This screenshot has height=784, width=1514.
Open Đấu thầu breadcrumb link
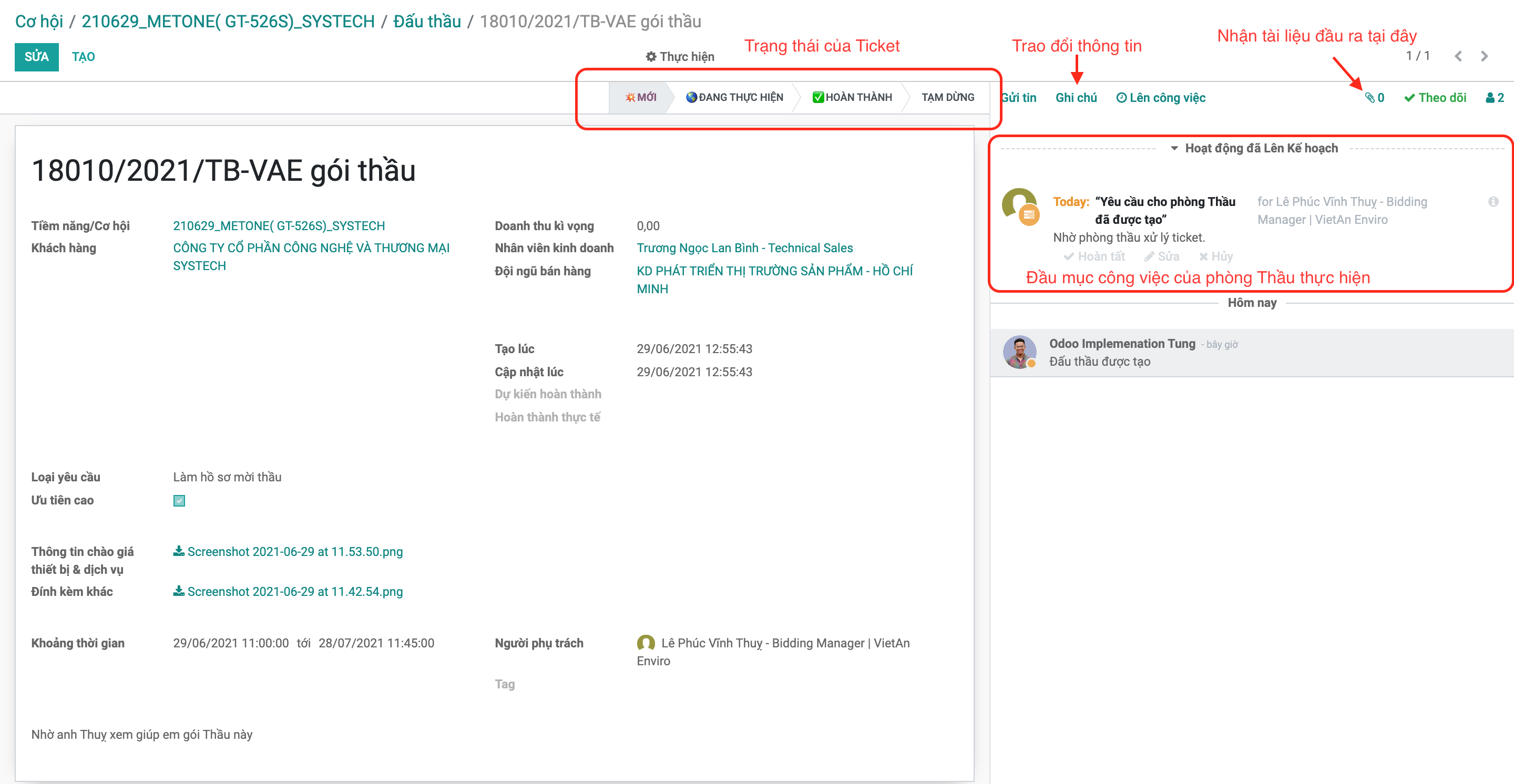(x=427, y=22)
